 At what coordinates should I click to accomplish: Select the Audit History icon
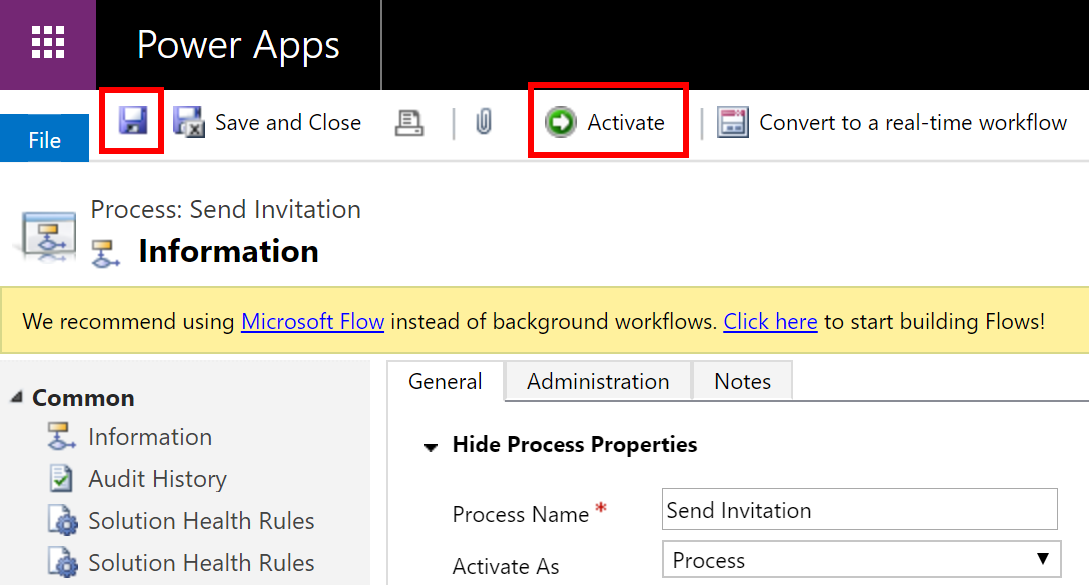coord(63,479)
